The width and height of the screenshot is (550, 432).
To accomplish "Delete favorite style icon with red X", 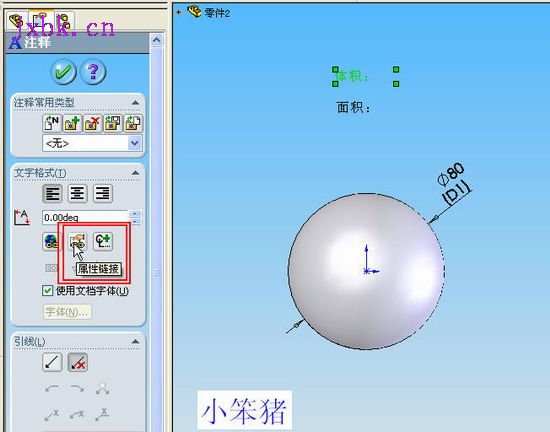I will pos(93,123).
